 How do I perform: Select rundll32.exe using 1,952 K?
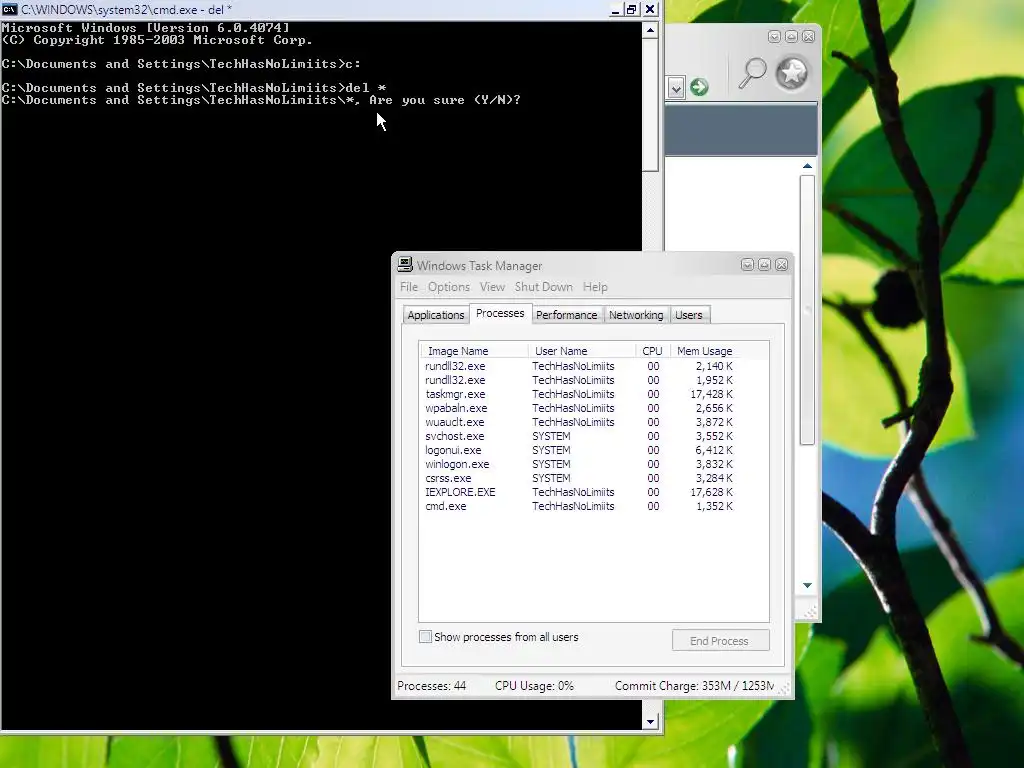point(579,380)
